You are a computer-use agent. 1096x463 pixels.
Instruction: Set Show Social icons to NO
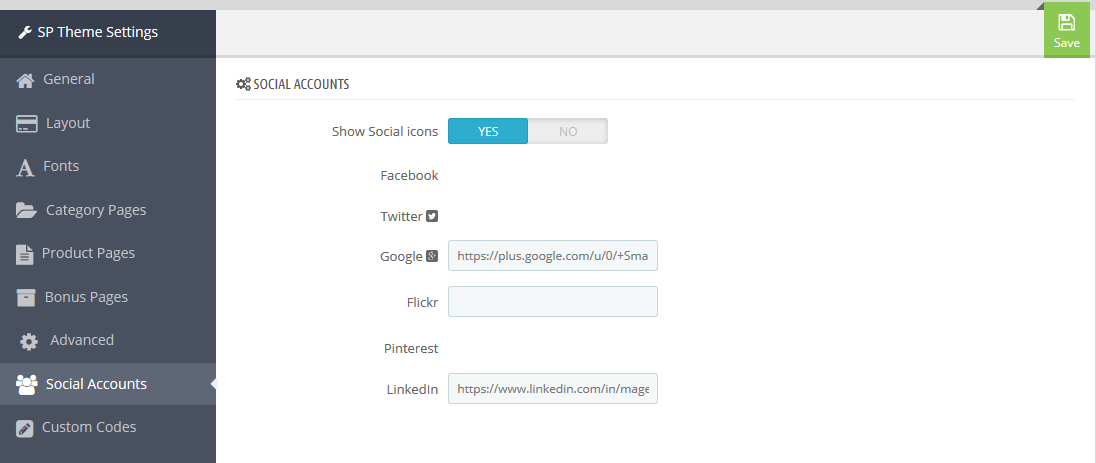pos(568,131)
